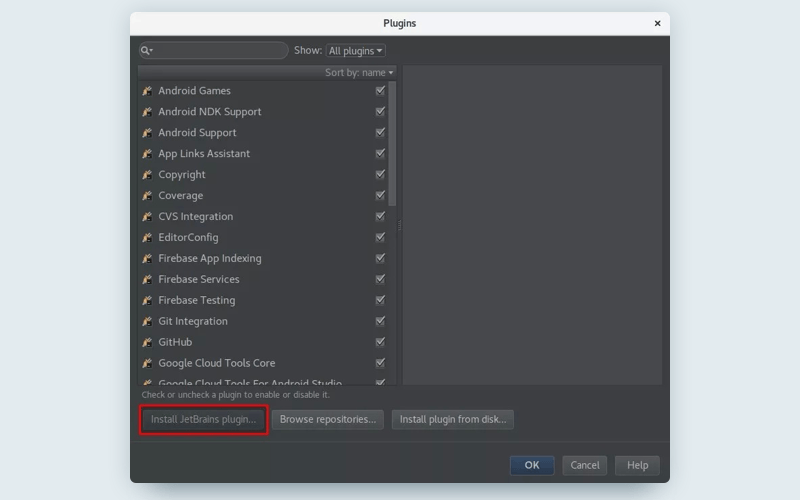This screenshot has width=800, height=500.
Task: Click the plugin icon beside Android Support
Action: click(x=147, y=133)
